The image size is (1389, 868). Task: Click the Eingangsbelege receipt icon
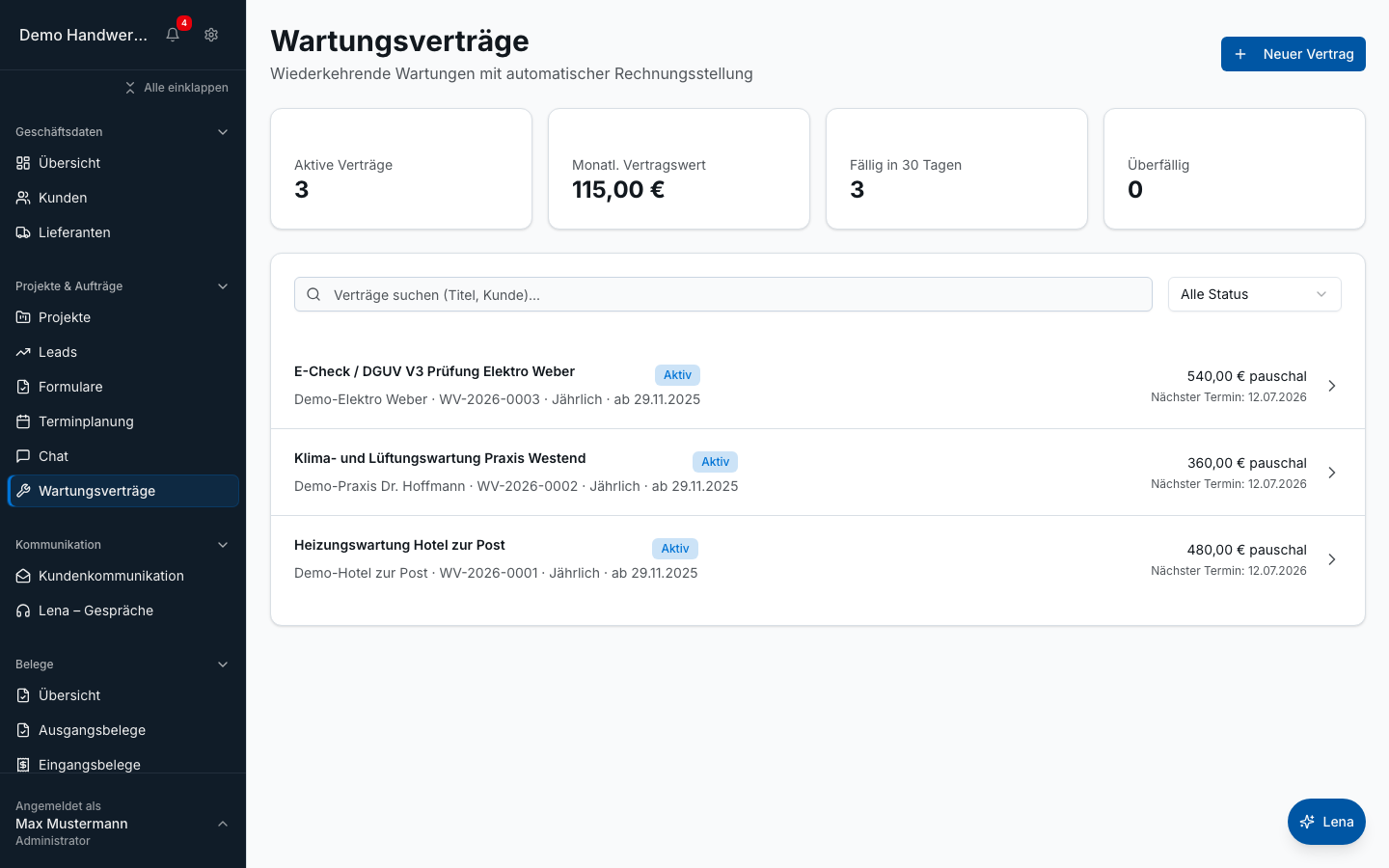[x=23, y=765]
